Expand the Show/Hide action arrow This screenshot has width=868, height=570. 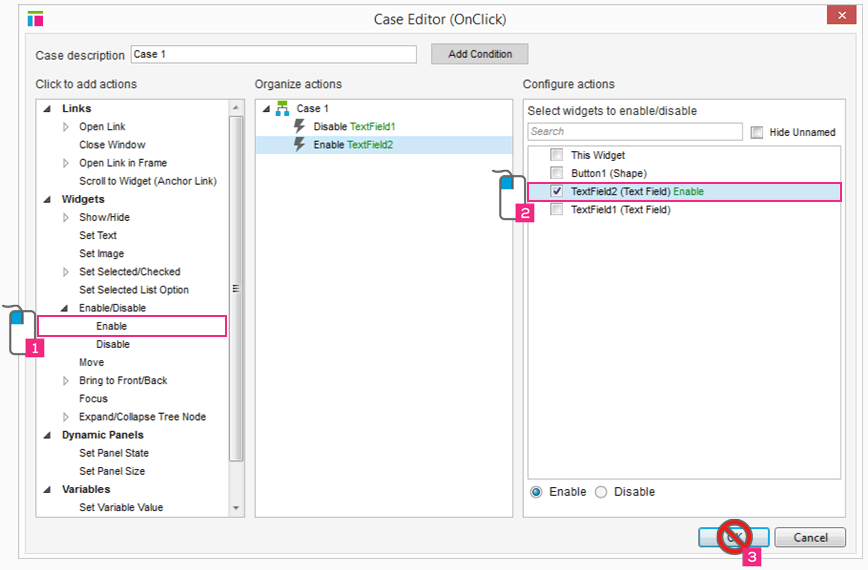(67, 217)
